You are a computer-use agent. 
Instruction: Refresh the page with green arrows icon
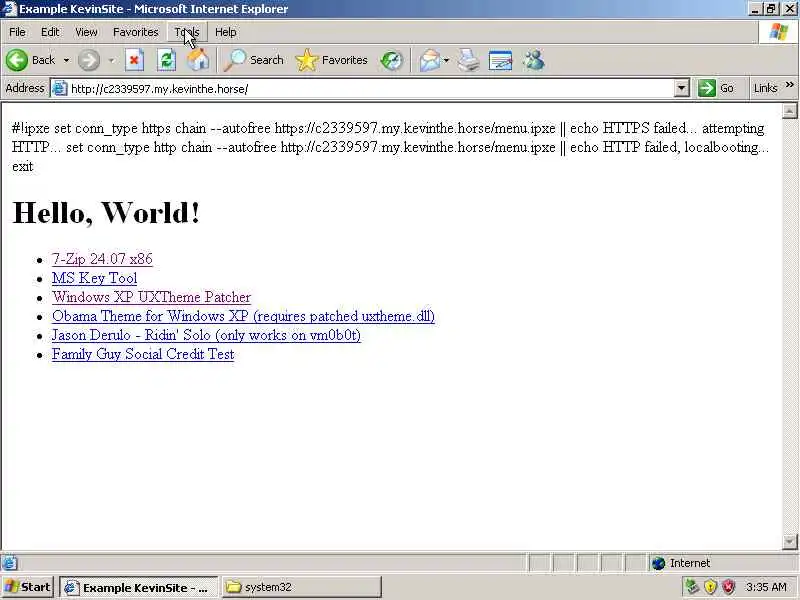[x=166, y=60]
